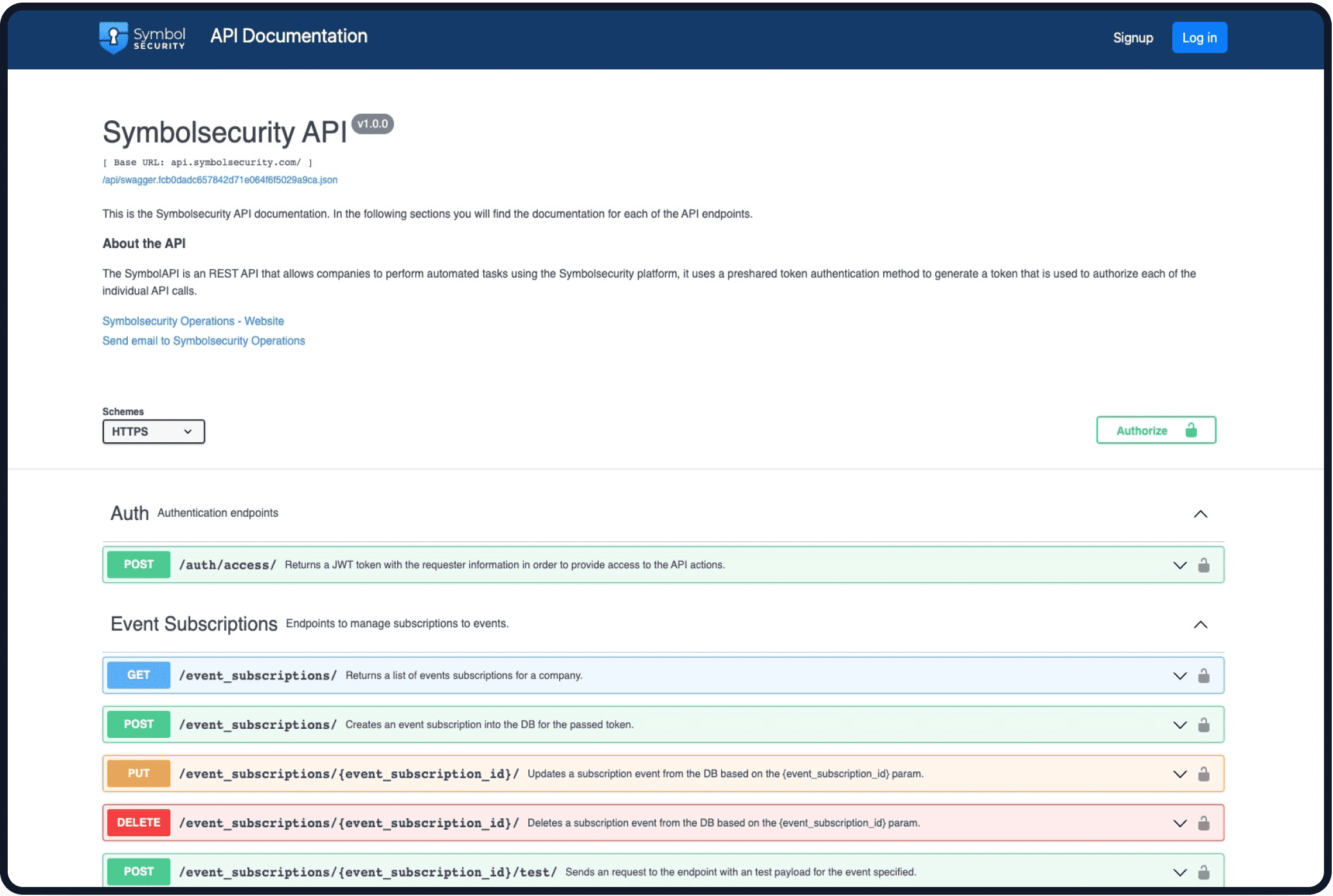1333x896 pixels.
Task: Collapse the Auth section chevron
Action: point(1200,514)
